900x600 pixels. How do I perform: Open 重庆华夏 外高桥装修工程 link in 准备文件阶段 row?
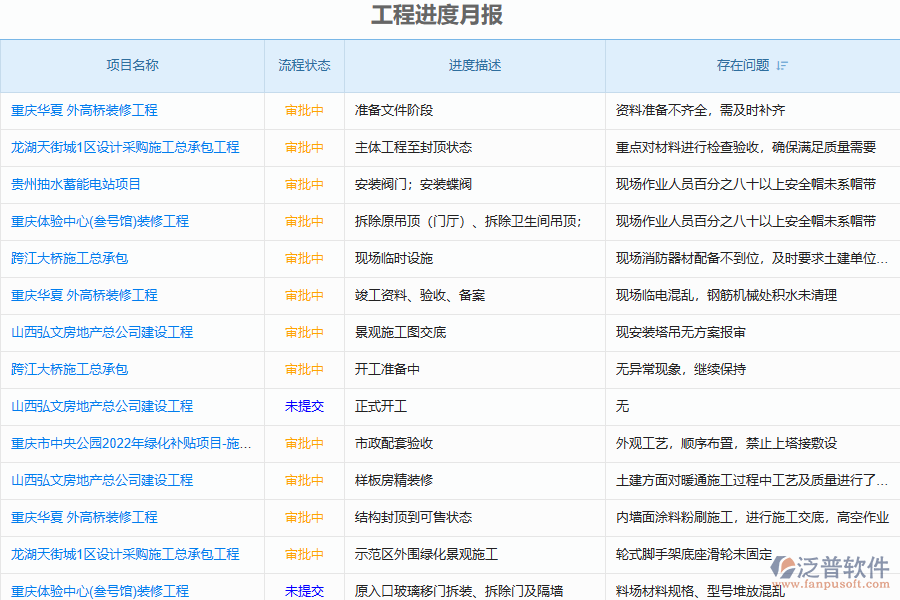(84, 110)
